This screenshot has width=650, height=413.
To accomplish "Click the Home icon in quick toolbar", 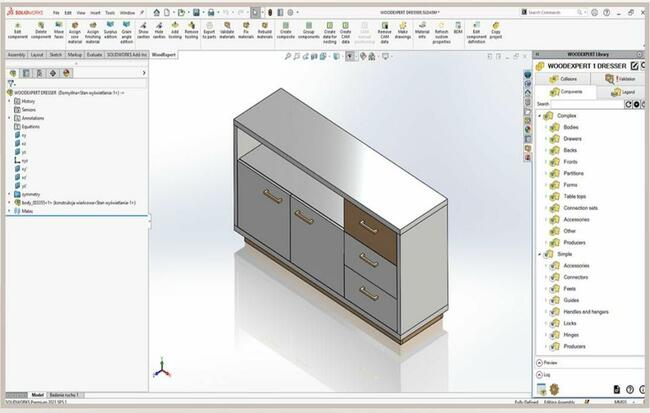I will pos(157,12).
